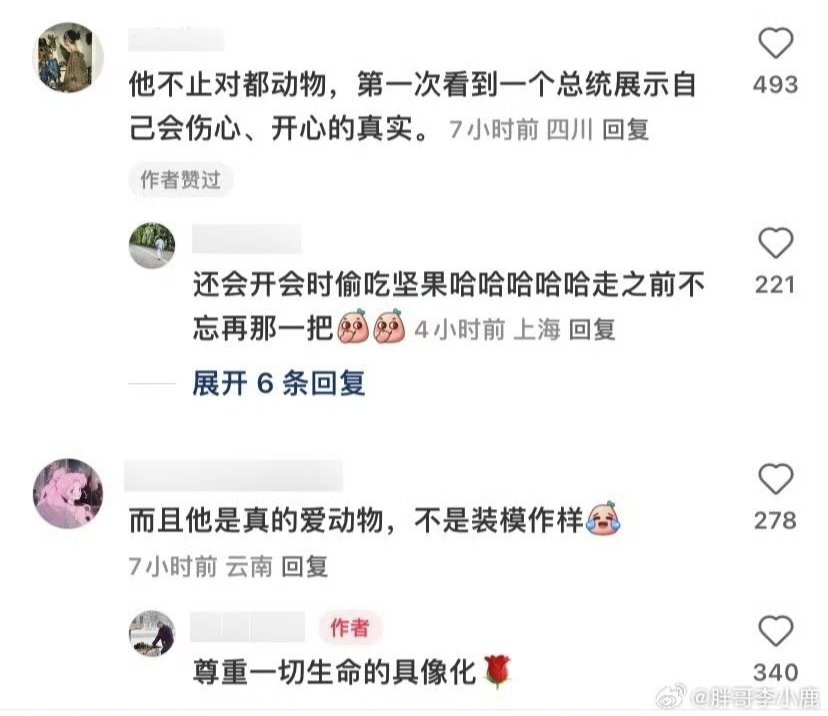Tap the rose emoji in author's reply
The image size is (828, 716).
pyautogui.click(x=497, y=671)
